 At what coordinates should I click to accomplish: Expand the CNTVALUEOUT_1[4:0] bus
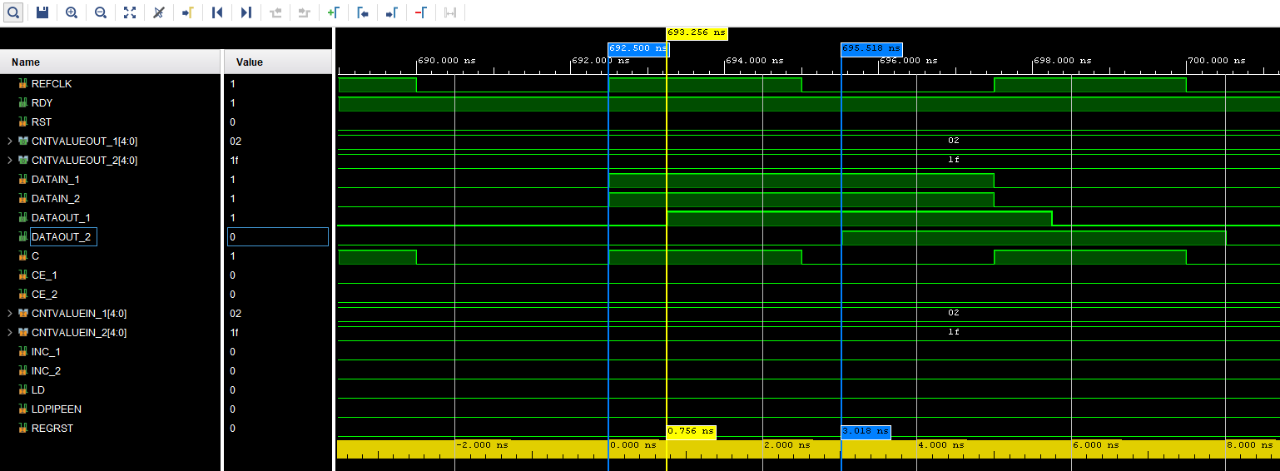tap(10, 141)
